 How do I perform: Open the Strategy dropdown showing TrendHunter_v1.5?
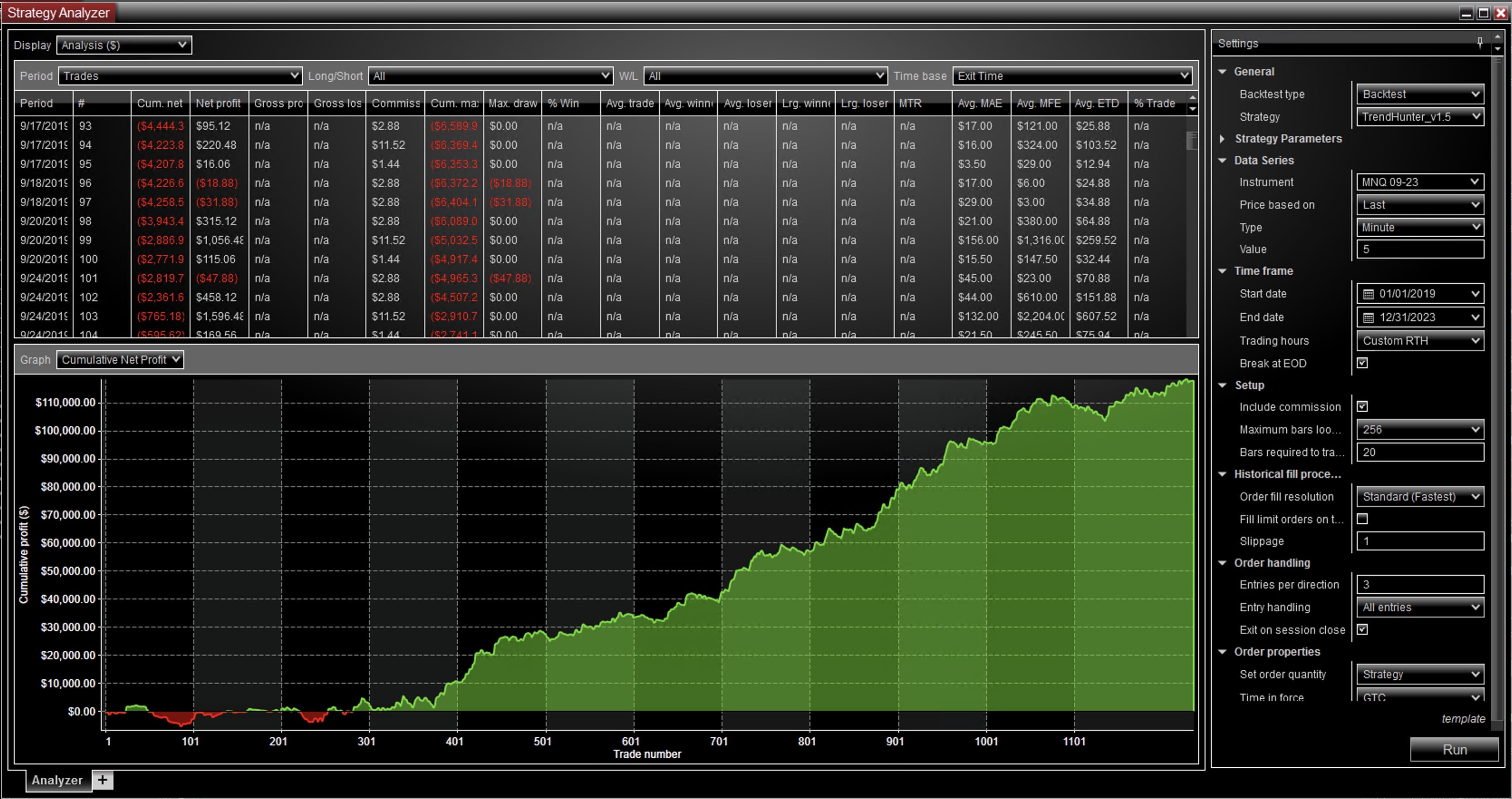point(1420,117)
